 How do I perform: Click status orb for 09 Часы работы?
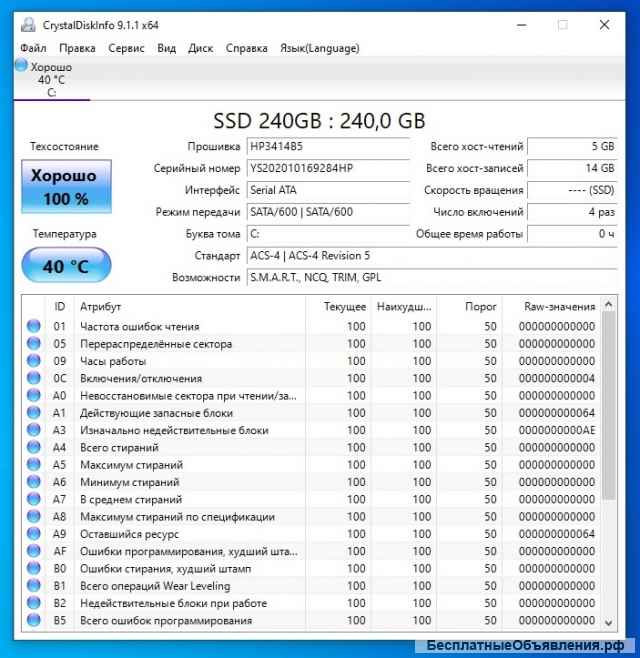coord(34,360)
